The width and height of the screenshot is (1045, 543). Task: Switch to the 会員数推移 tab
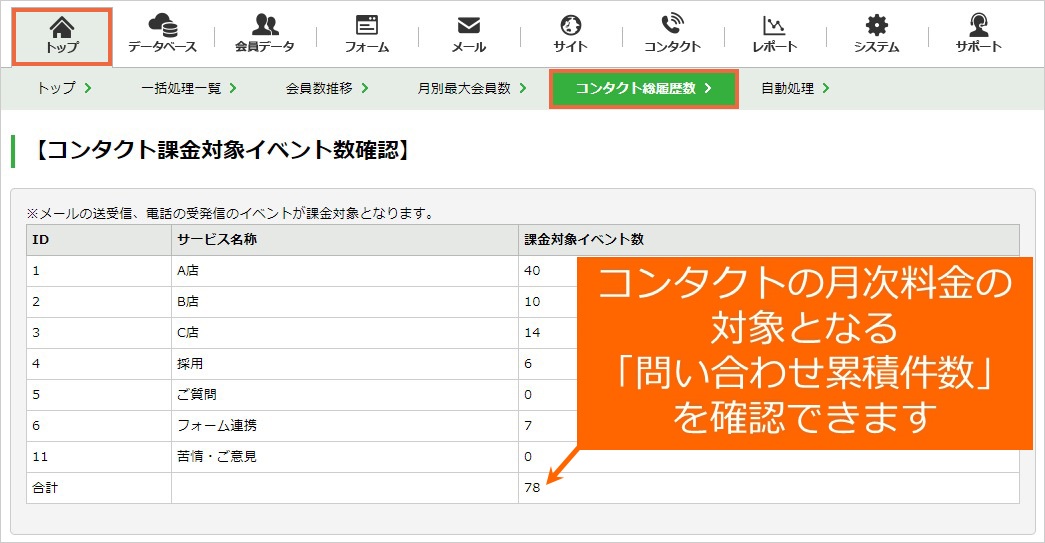coord(327,88)
